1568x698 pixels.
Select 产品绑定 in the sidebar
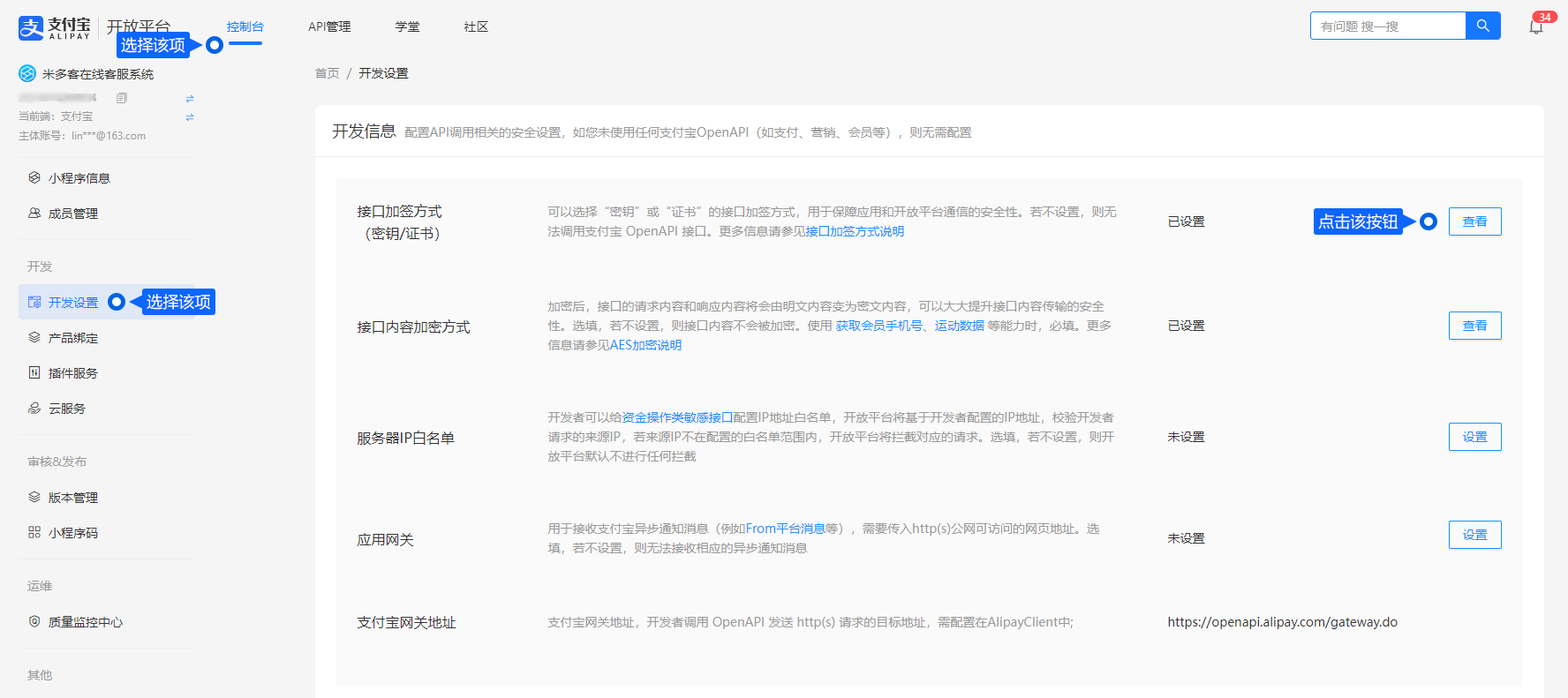pos(72,338)
